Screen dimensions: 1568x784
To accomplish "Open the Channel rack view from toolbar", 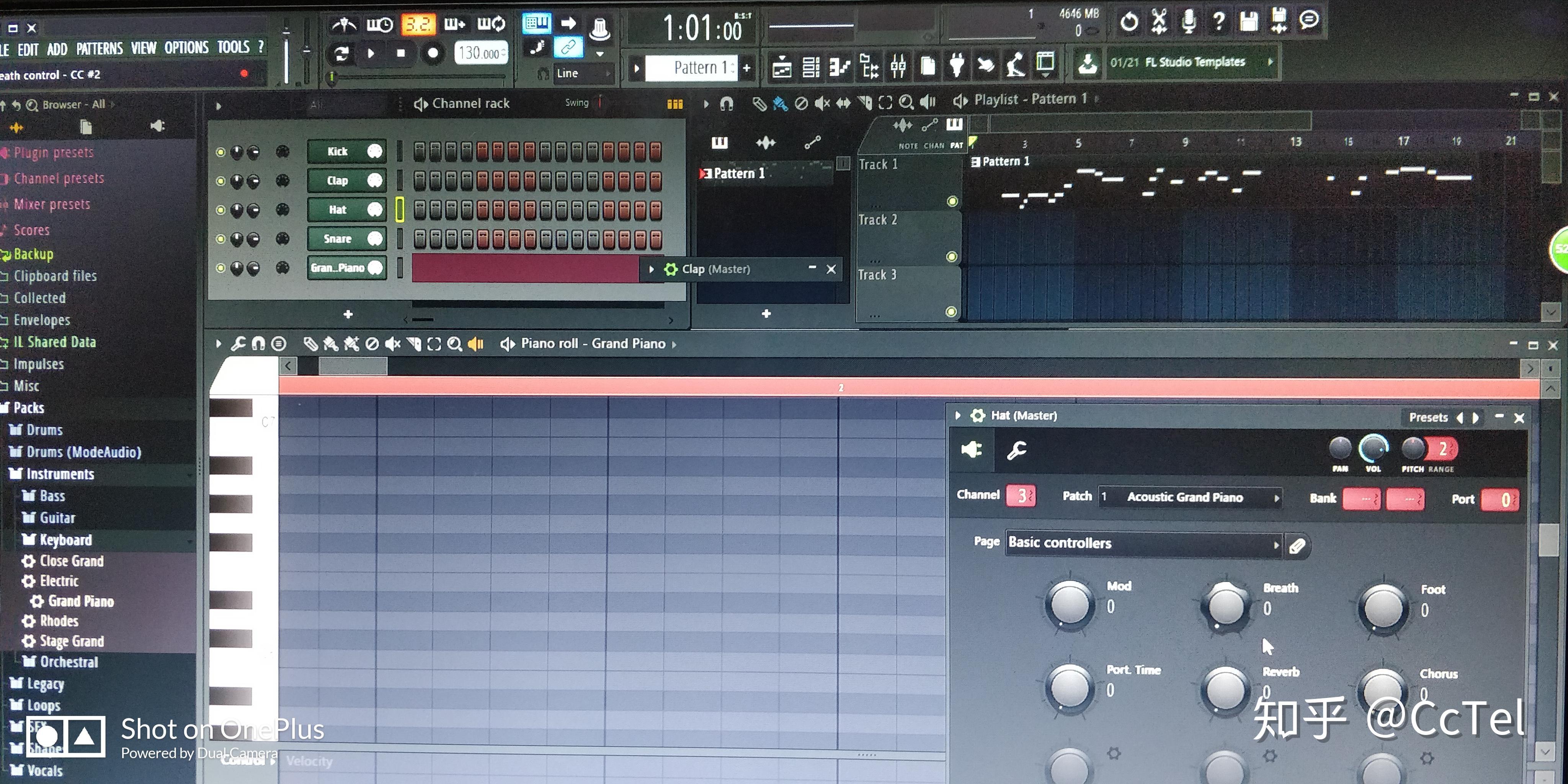I will click(x=810, y=66).
